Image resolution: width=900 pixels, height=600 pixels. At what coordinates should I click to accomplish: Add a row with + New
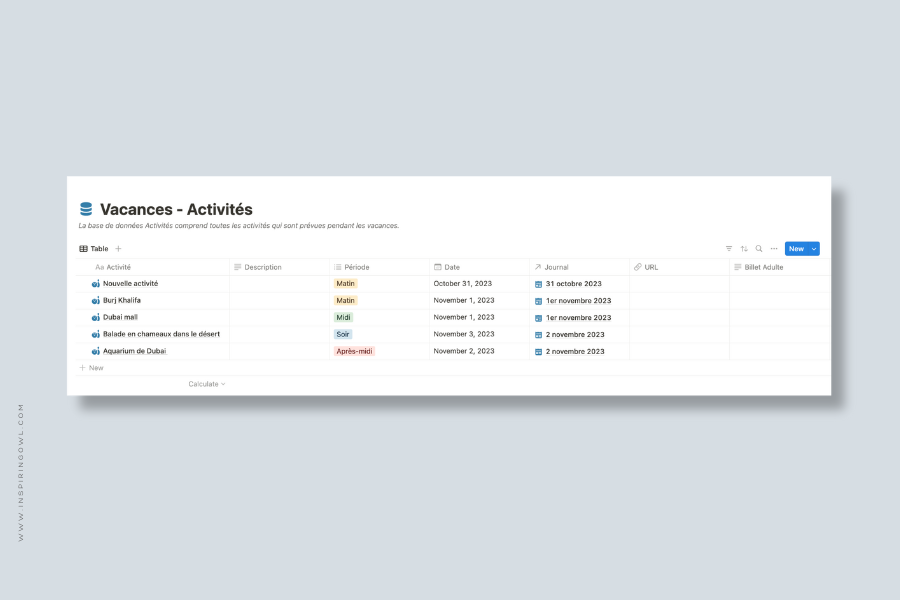pos(91,367)
